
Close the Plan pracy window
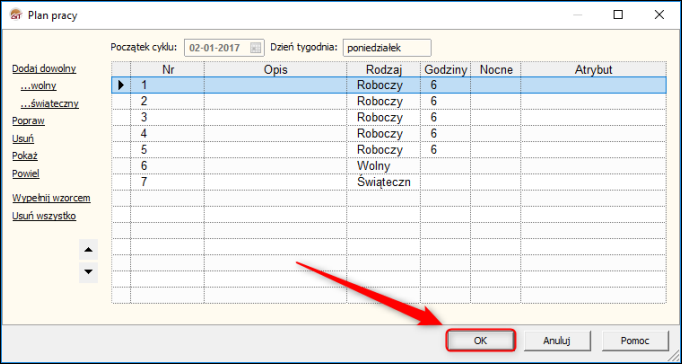point(659,15)
